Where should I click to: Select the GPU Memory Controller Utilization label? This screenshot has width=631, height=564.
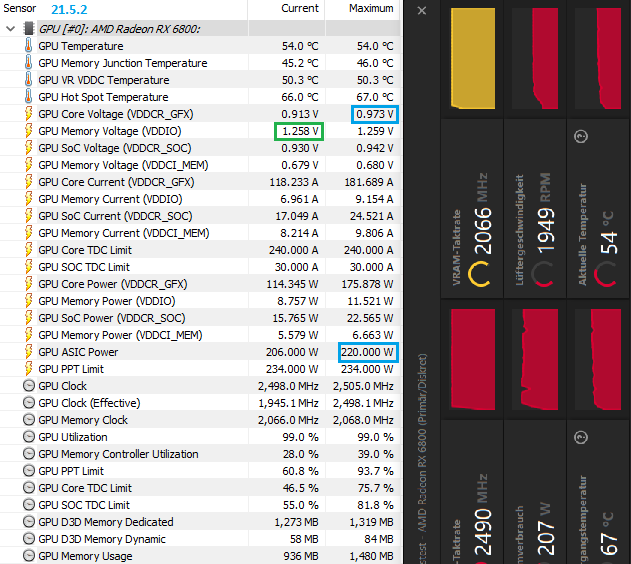click(118, 454)
